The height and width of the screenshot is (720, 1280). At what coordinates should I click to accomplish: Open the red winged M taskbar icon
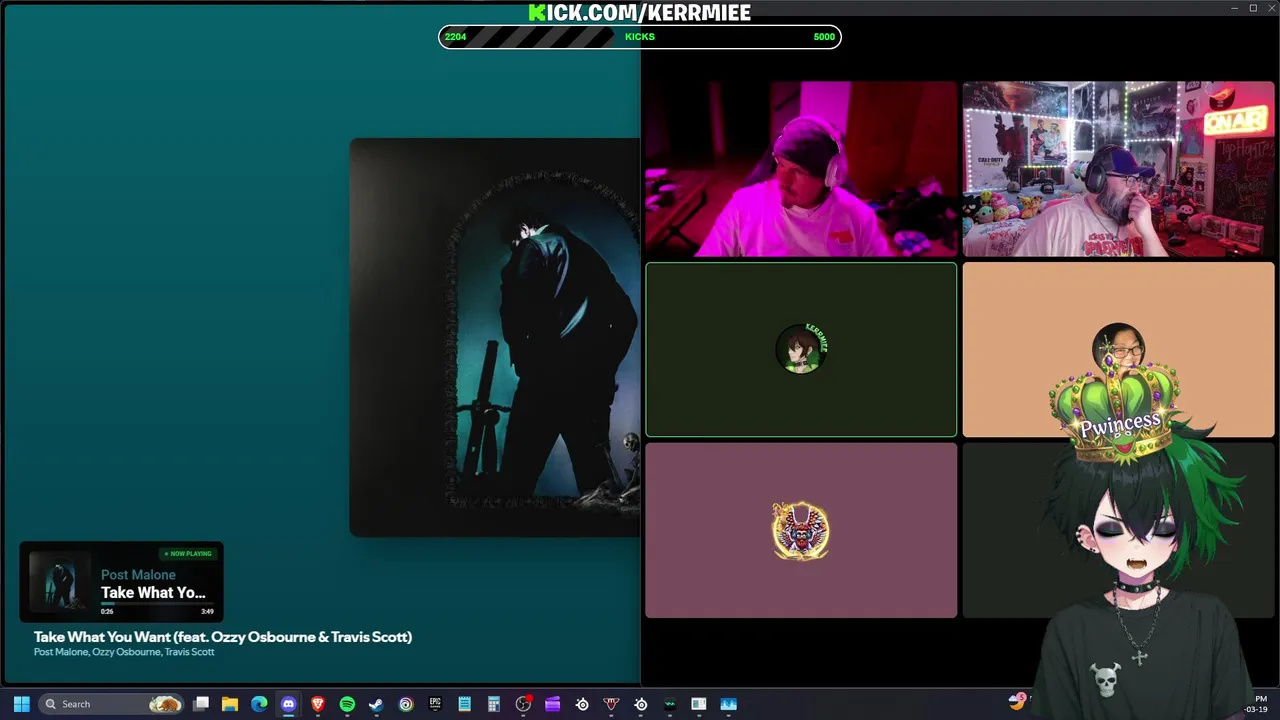611,704
